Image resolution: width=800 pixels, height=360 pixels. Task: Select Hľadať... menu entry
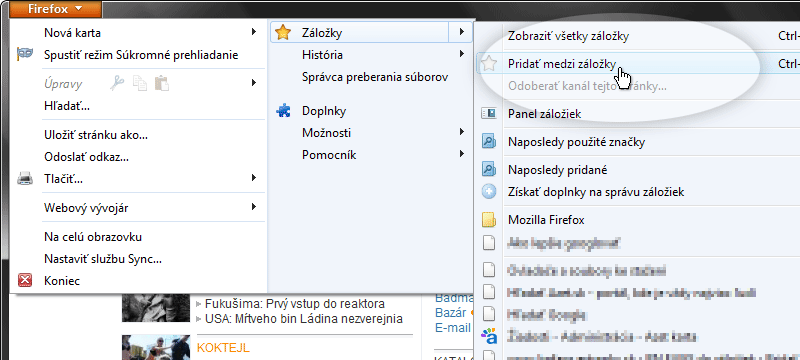67,107
